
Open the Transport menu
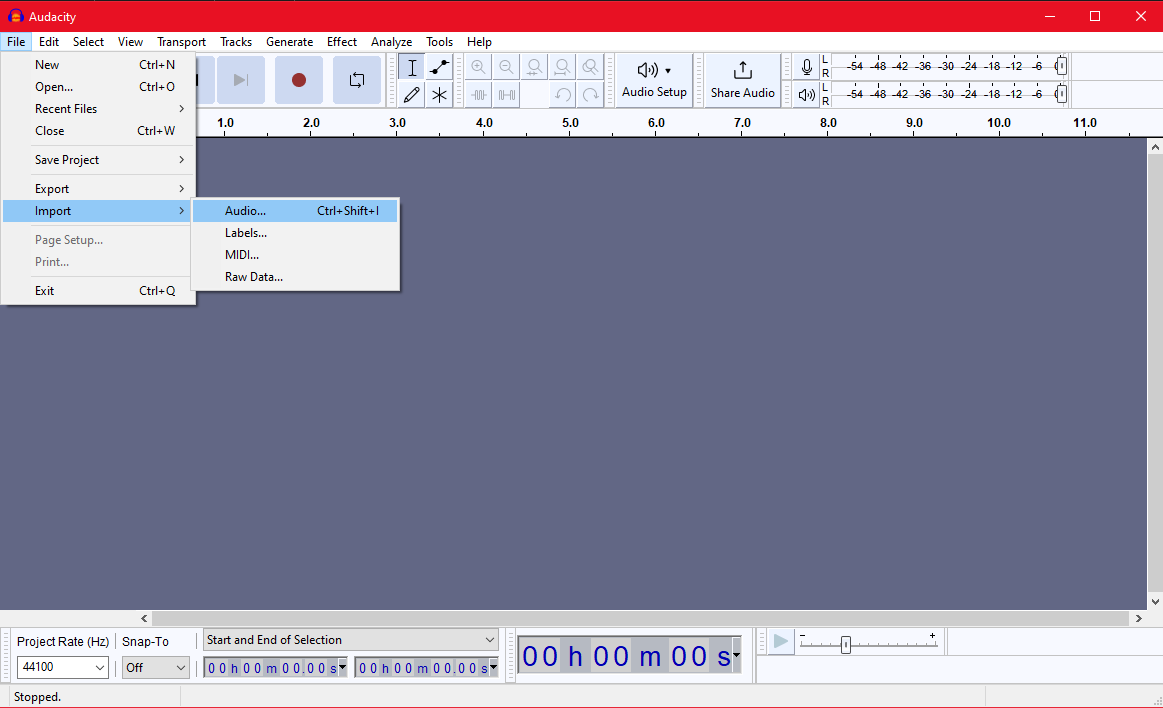[x=182, y=42]
